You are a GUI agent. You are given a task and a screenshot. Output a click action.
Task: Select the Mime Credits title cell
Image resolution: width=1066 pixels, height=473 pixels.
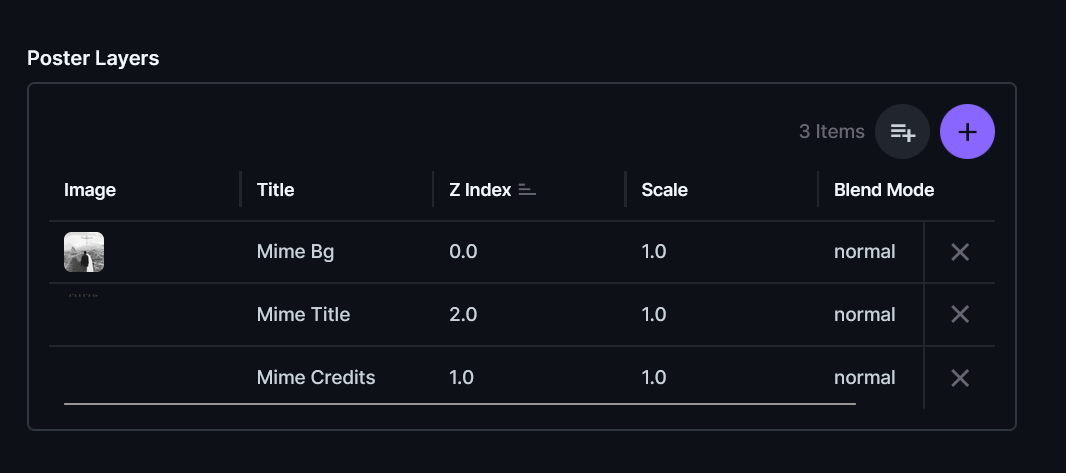point(316,378)
